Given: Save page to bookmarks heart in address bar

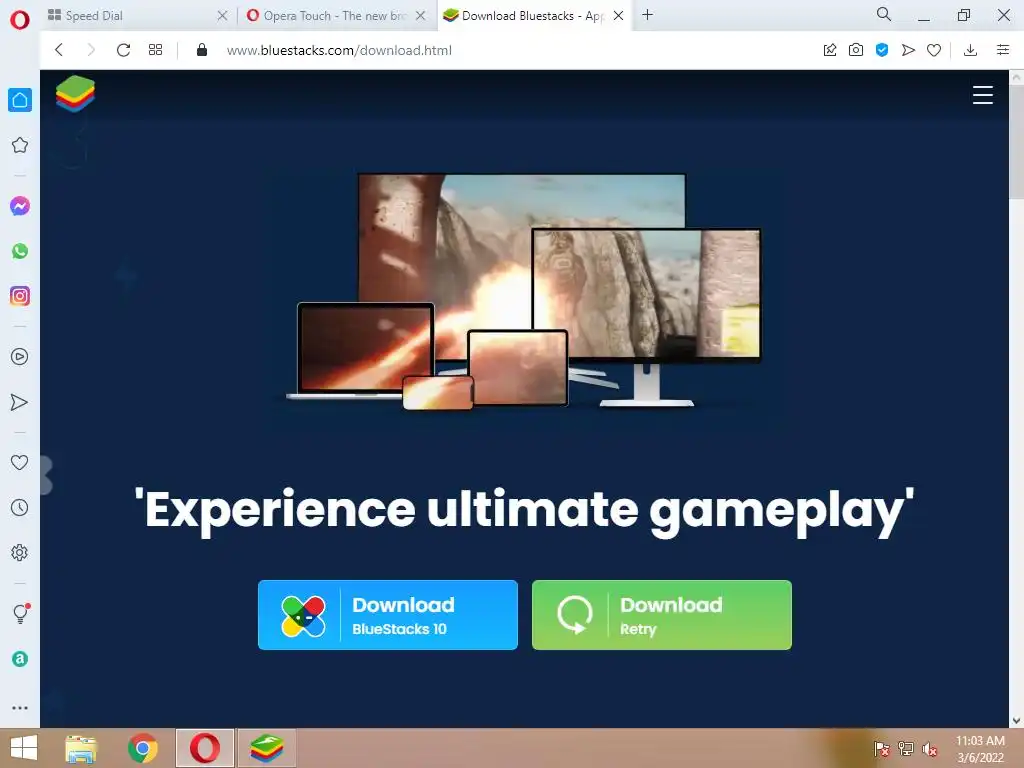Looking at the screenshot, I should [x=934, y=50].
